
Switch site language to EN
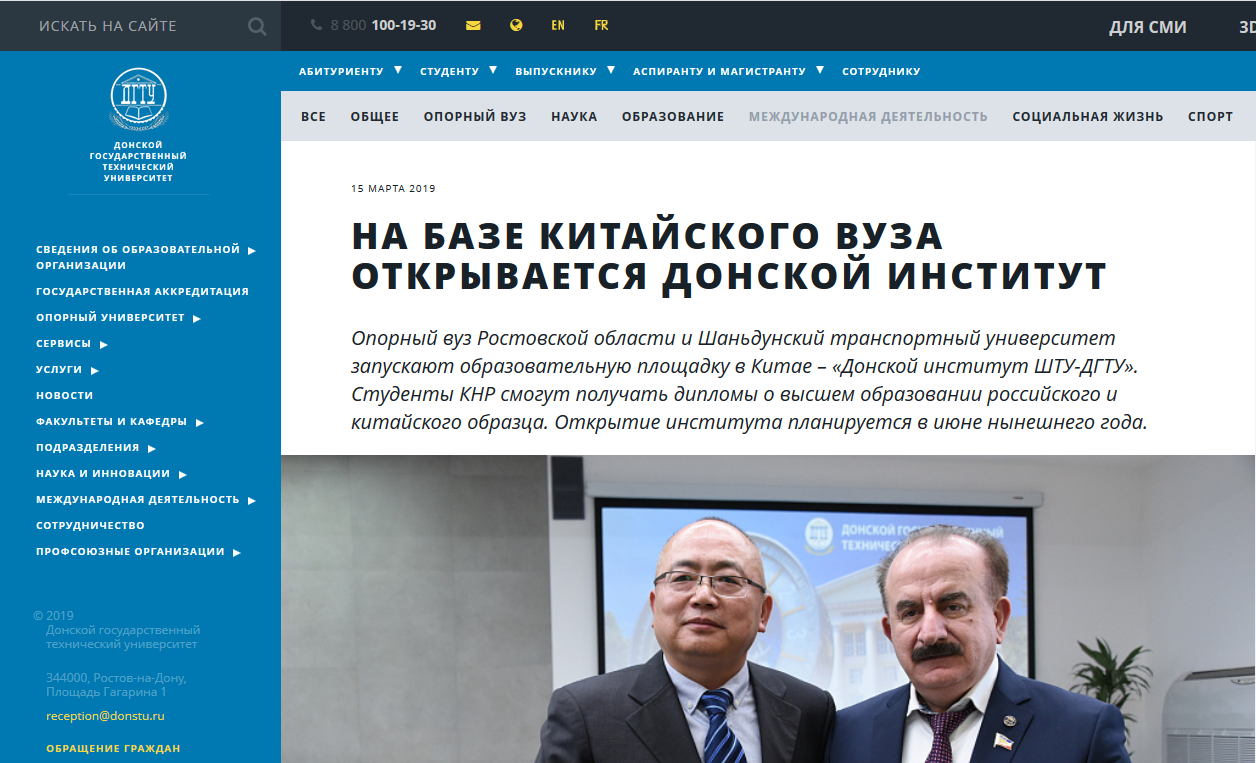pyautogui.click(x=558, y=26)
